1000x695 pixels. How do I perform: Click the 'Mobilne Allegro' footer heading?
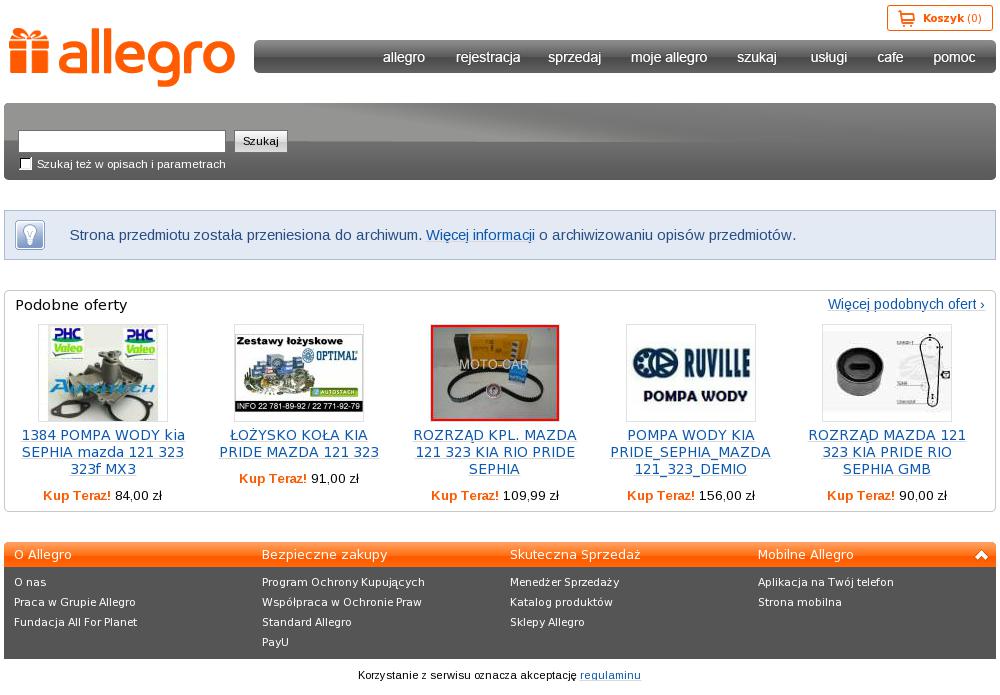click(805, 555)
